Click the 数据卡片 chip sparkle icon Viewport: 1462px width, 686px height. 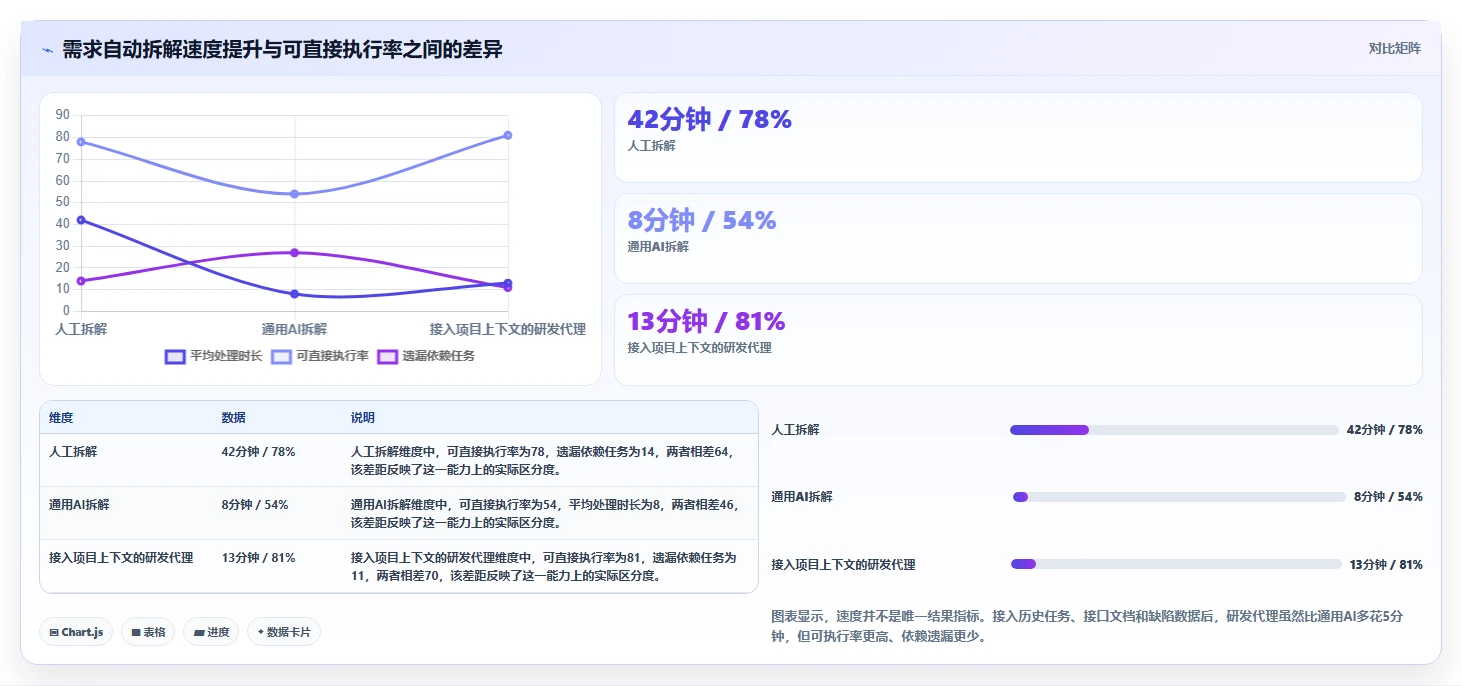260,632
